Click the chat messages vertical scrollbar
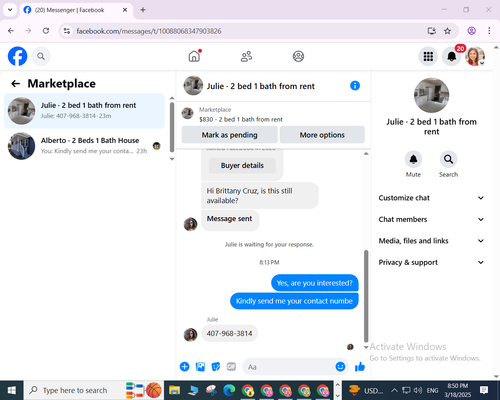Viewport: 500px width, 400px height. coord(366,296)
